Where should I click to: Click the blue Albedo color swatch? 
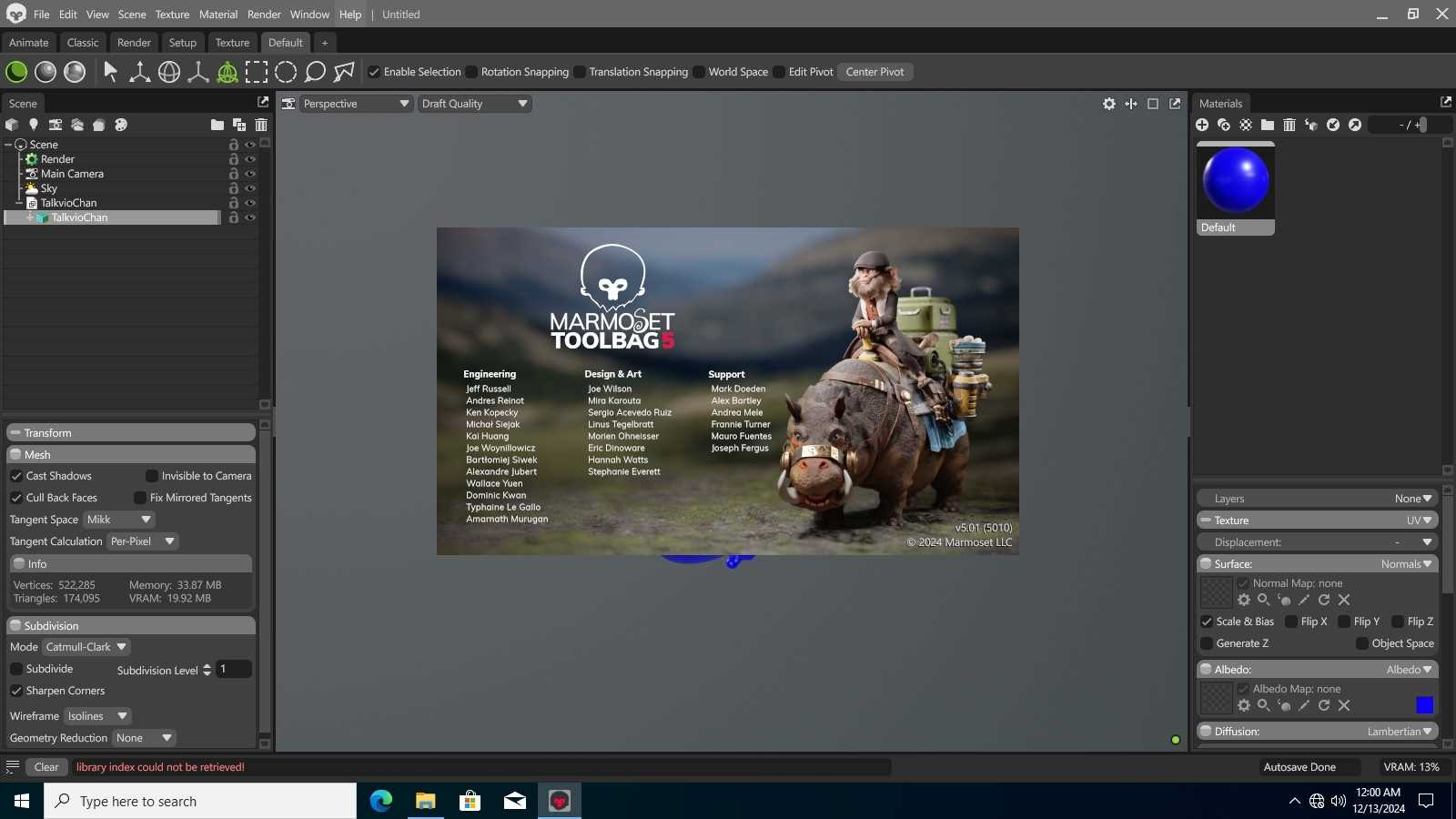pyautogui.click(x=1425, y=705)
